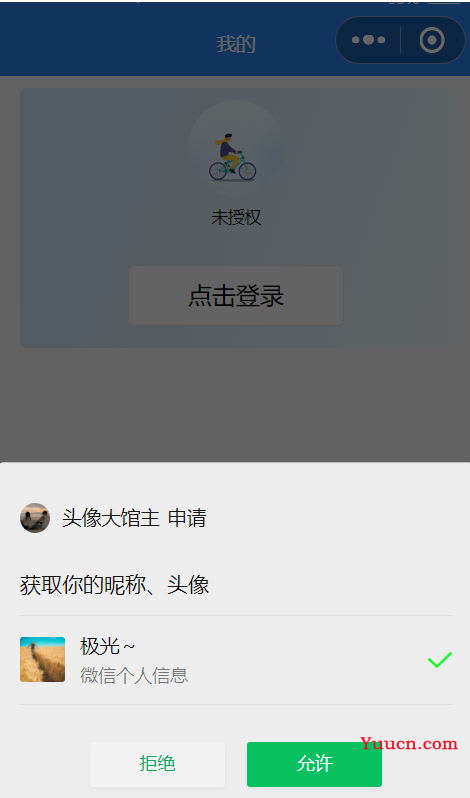The width and height of the screenshot is (470, 798).
Task: Click the green 允许 button
Action: point(314,764)
